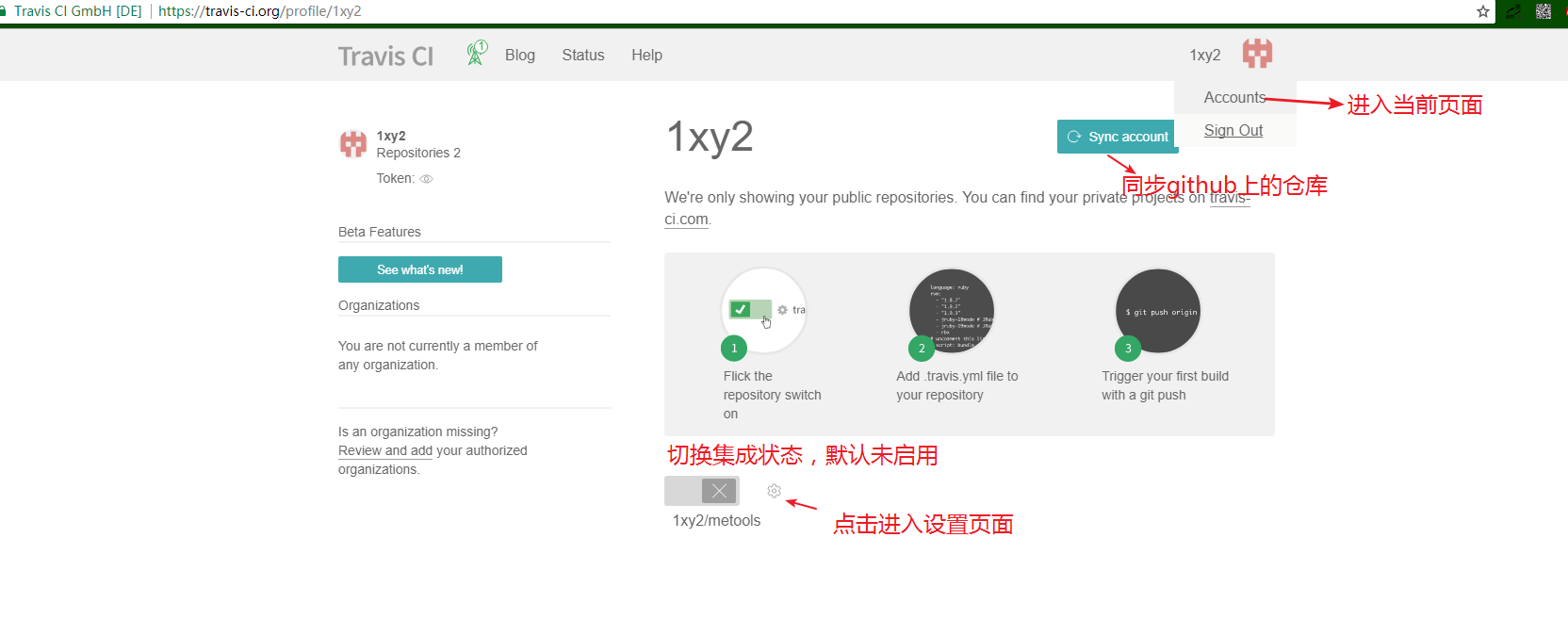
Task: Bookmark page with the star icon
Action: coord(1482,11)
